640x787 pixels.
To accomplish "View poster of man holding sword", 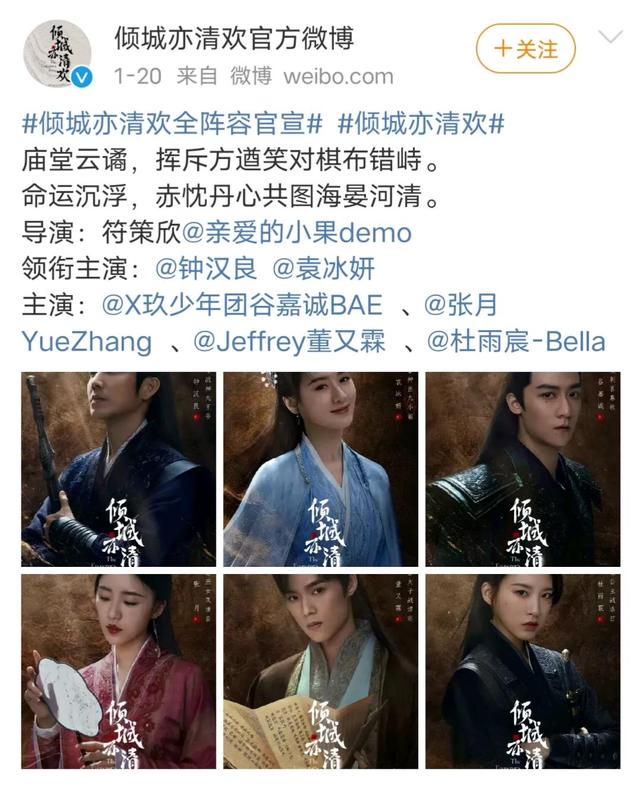I will coord(118,469).
